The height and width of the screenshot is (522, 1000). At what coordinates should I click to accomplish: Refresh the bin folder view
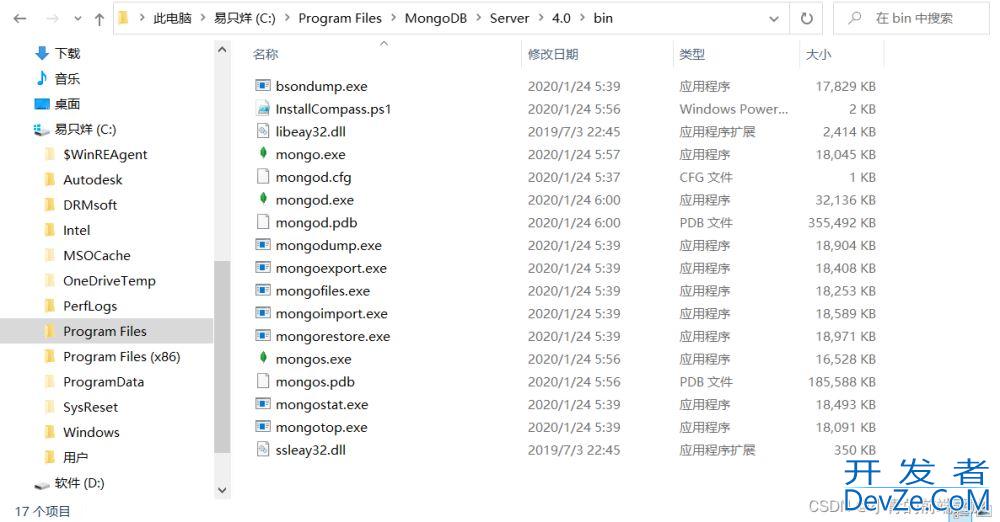coord(807,19)
